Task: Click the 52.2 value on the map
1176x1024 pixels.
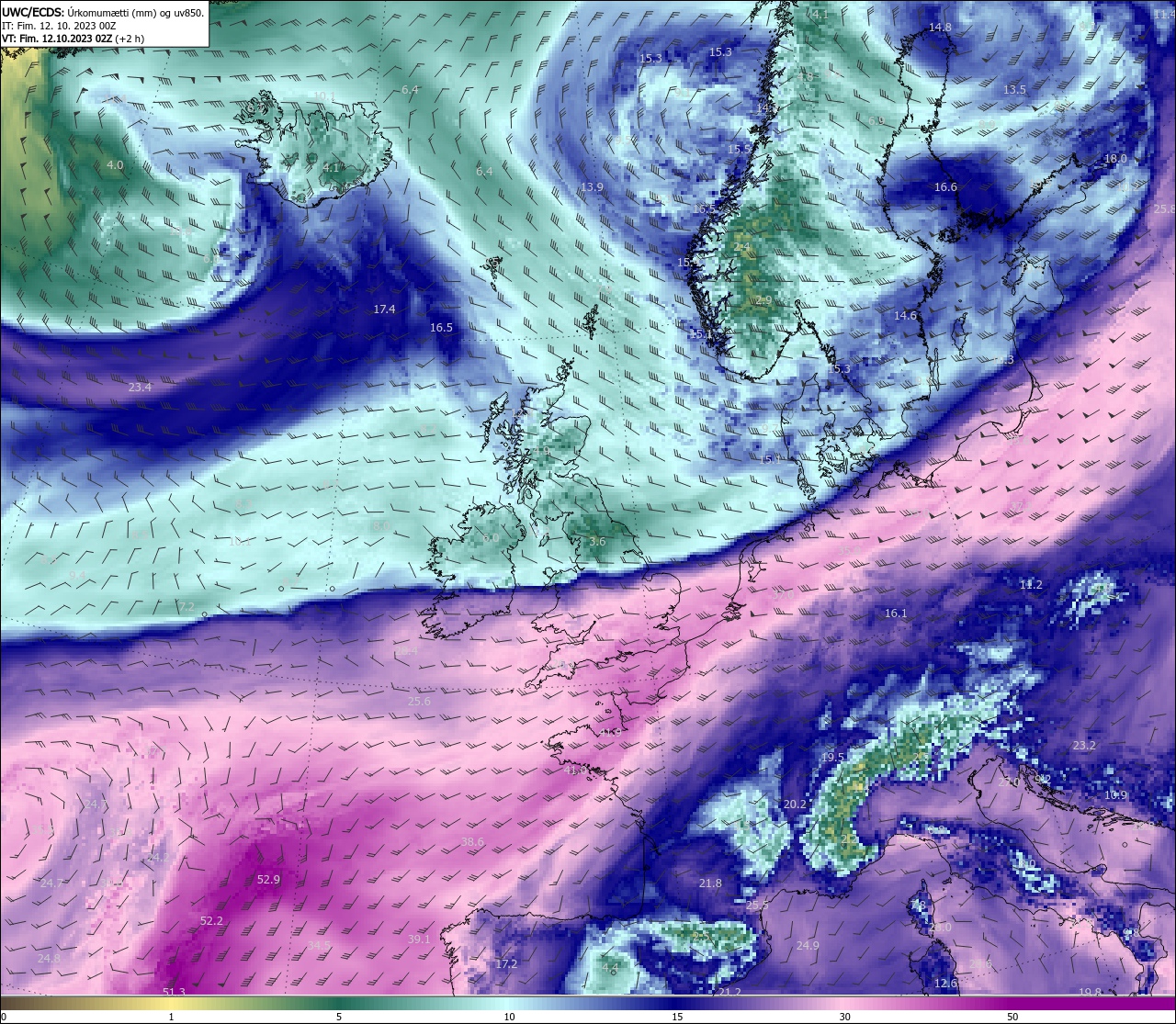Action: pos(211,920)
